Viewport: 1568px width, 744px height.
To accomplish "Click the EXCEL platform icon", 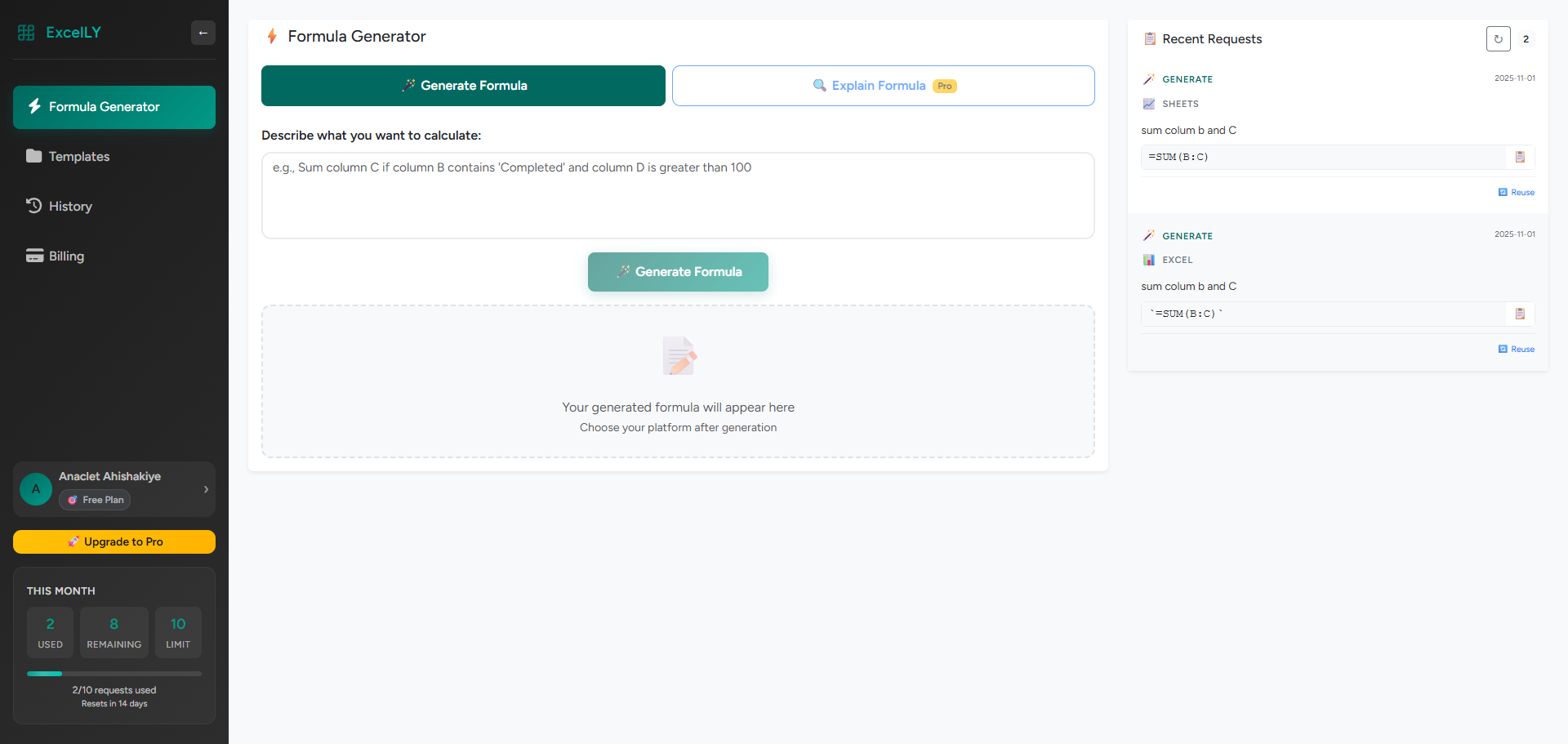I will point(1149,260).
